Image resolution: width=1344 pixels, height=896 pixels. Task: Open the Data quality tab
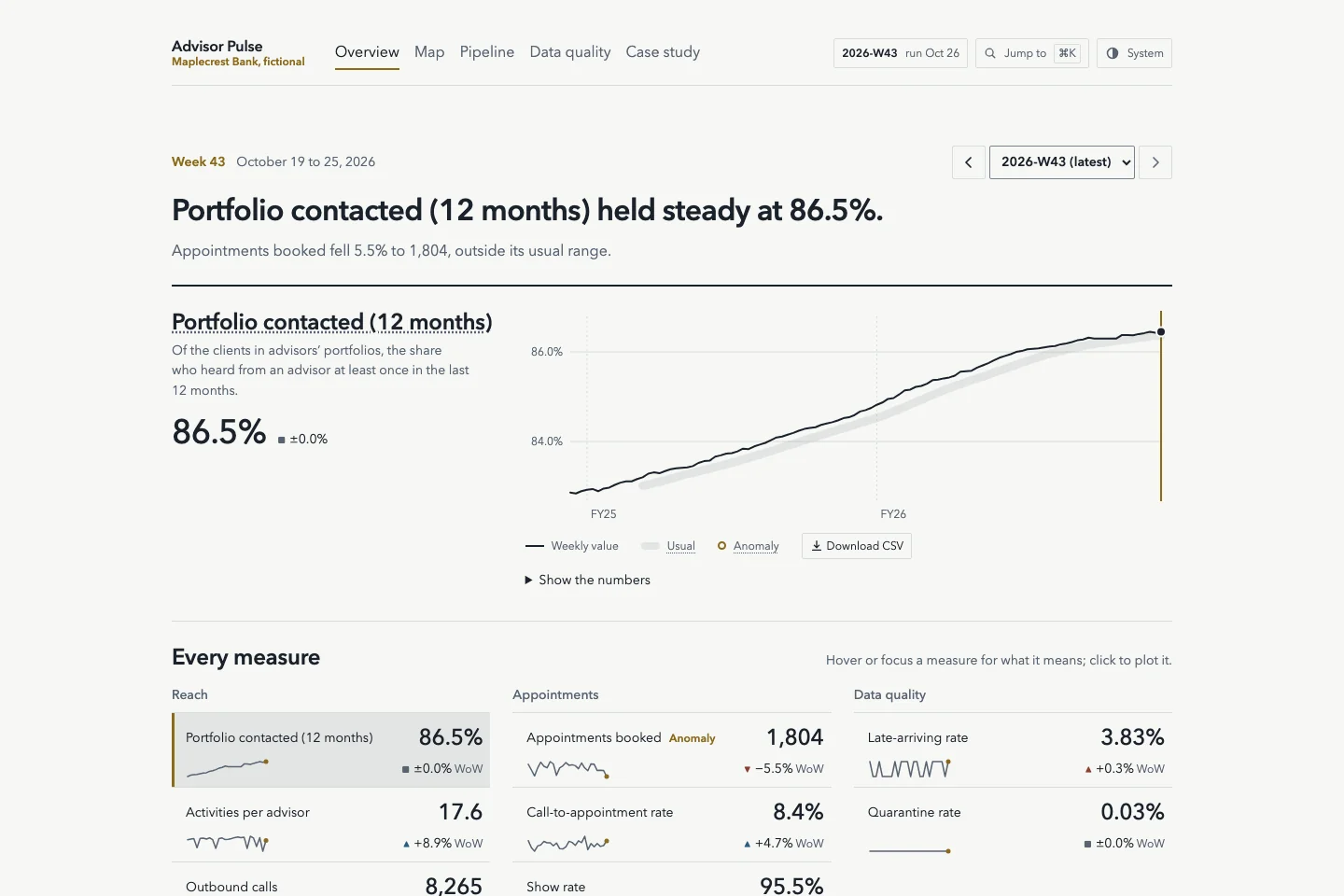pos(570,52)
